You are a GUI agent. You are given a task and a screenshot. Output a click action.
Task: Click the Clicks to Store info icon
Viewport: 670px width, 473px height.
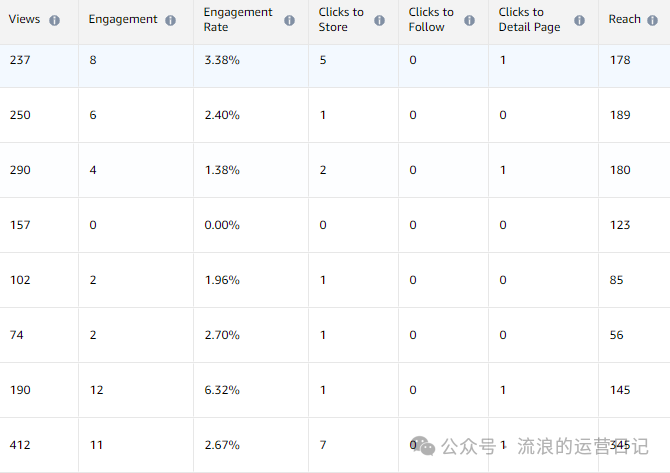[380, 20]
